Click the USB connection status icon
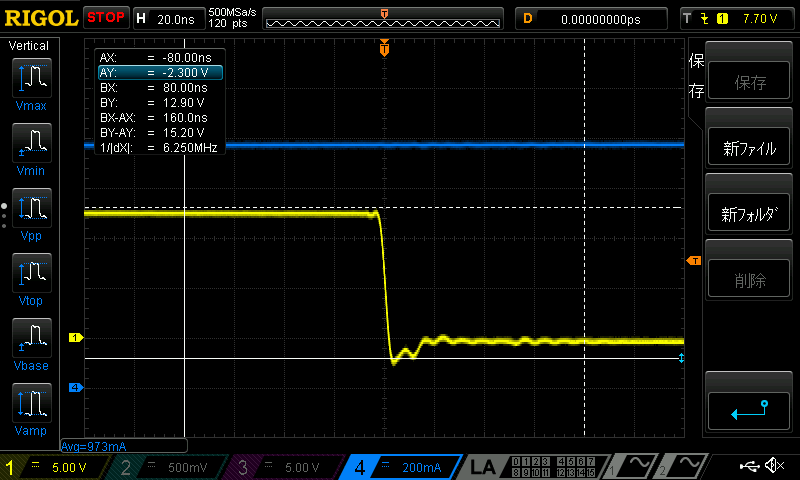The image size is (800, 480). pyautogui.click(x=749, y=466)
